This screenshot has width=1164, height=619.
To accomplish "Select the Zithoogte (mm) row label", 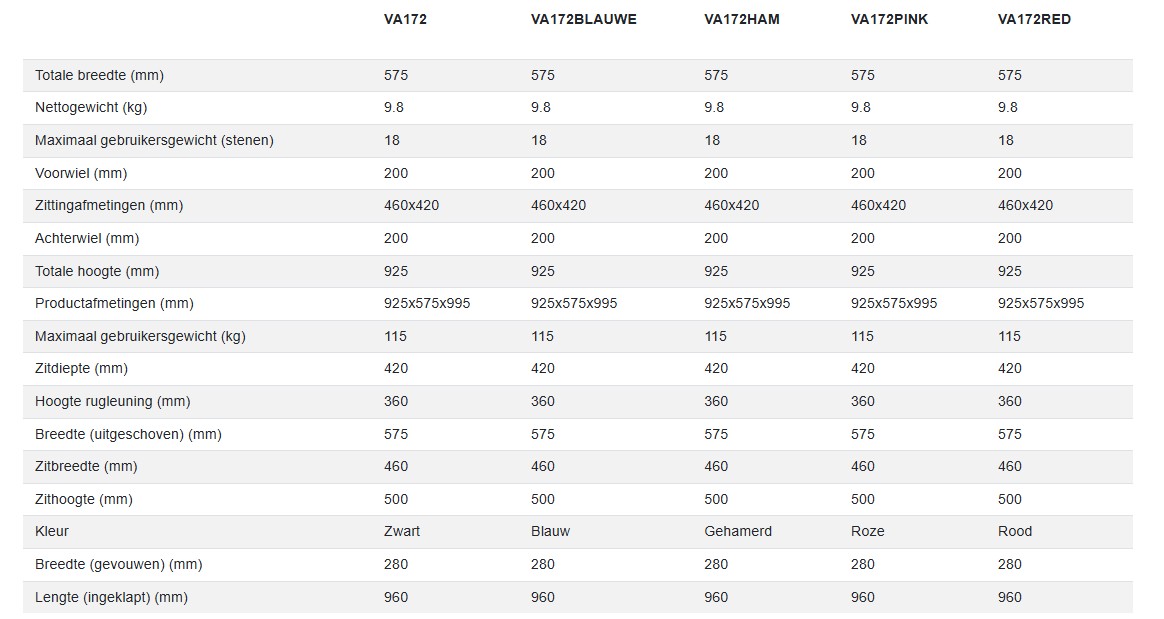I will pyautogui.click(x=84, y=499).
